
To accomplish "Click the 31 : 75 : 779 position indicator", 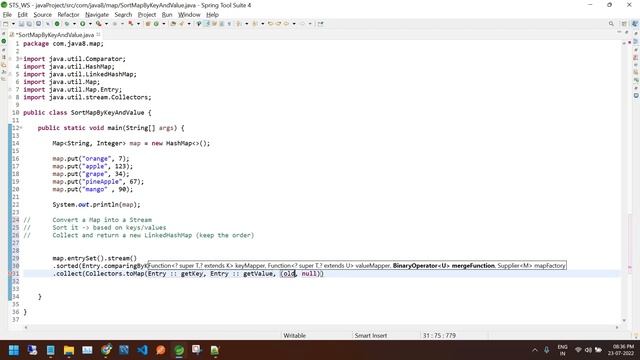I will [x=439, y=336].
